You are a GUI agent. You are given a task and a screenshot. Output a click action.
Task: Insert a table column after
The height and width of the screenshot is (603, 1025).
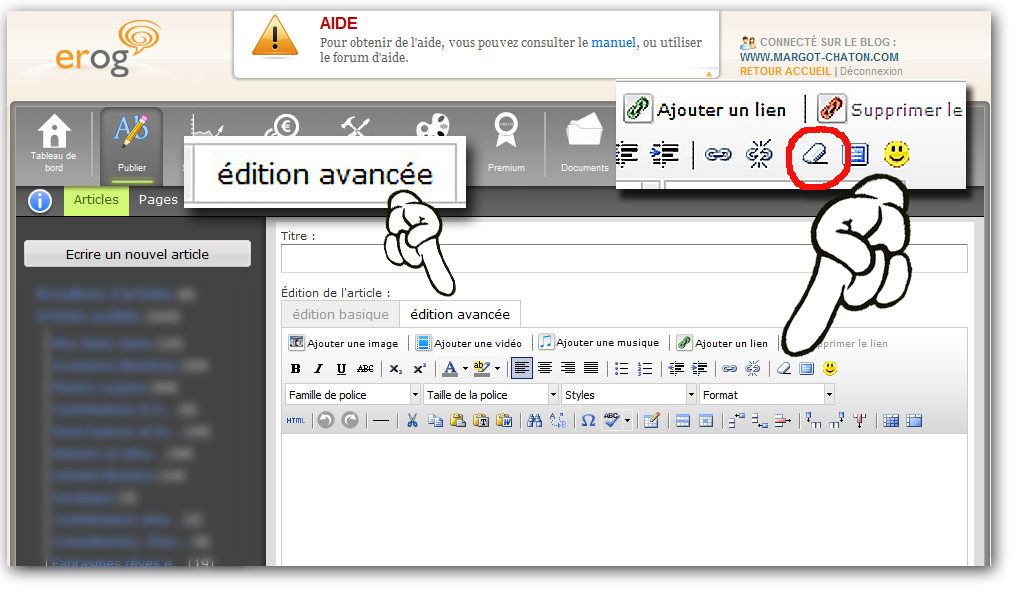(x=837, y=421)
